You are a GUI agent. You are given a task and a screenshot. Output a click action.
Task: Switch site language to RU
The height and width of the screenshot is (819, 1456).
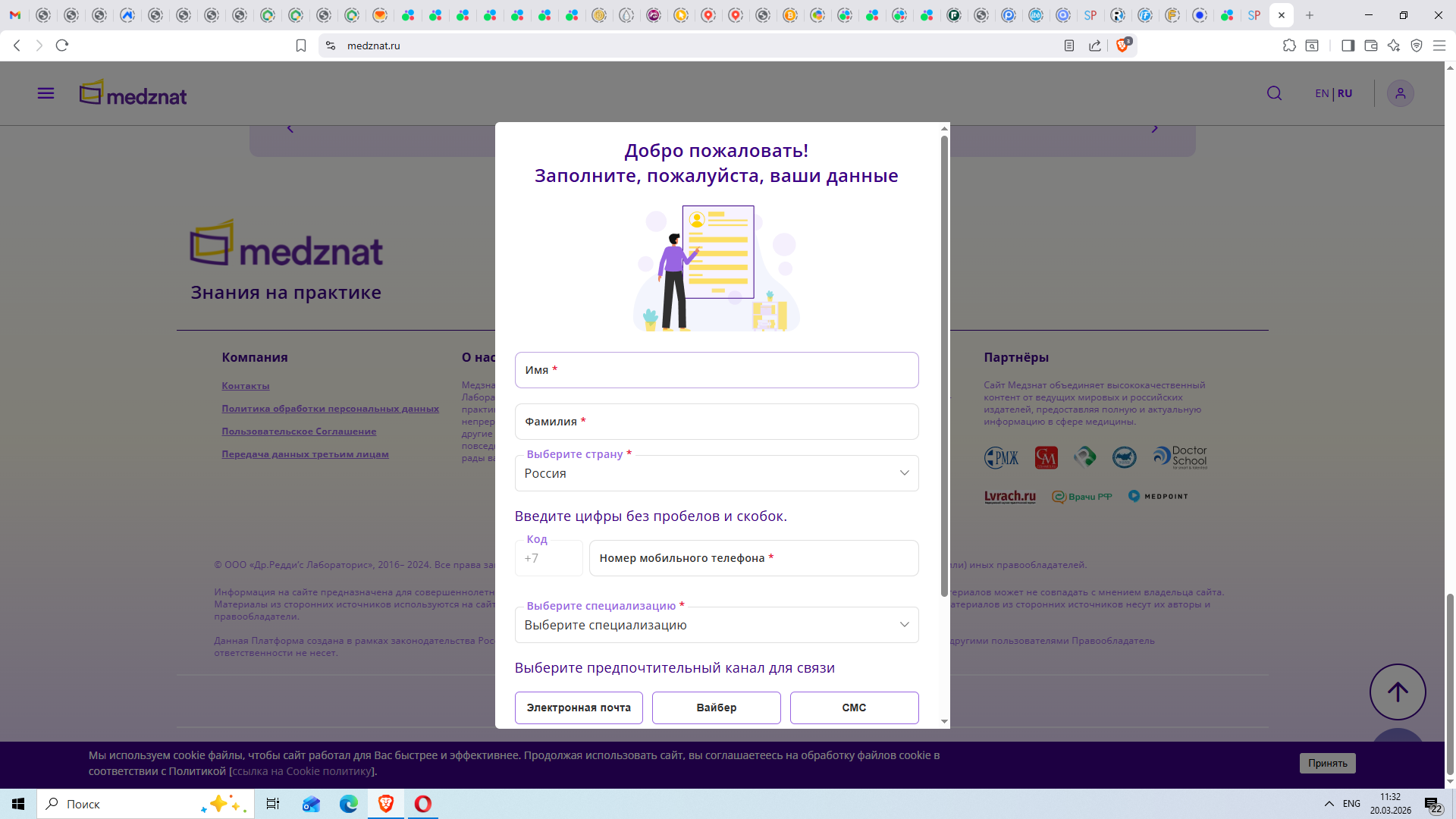(x=1345, y=93)
